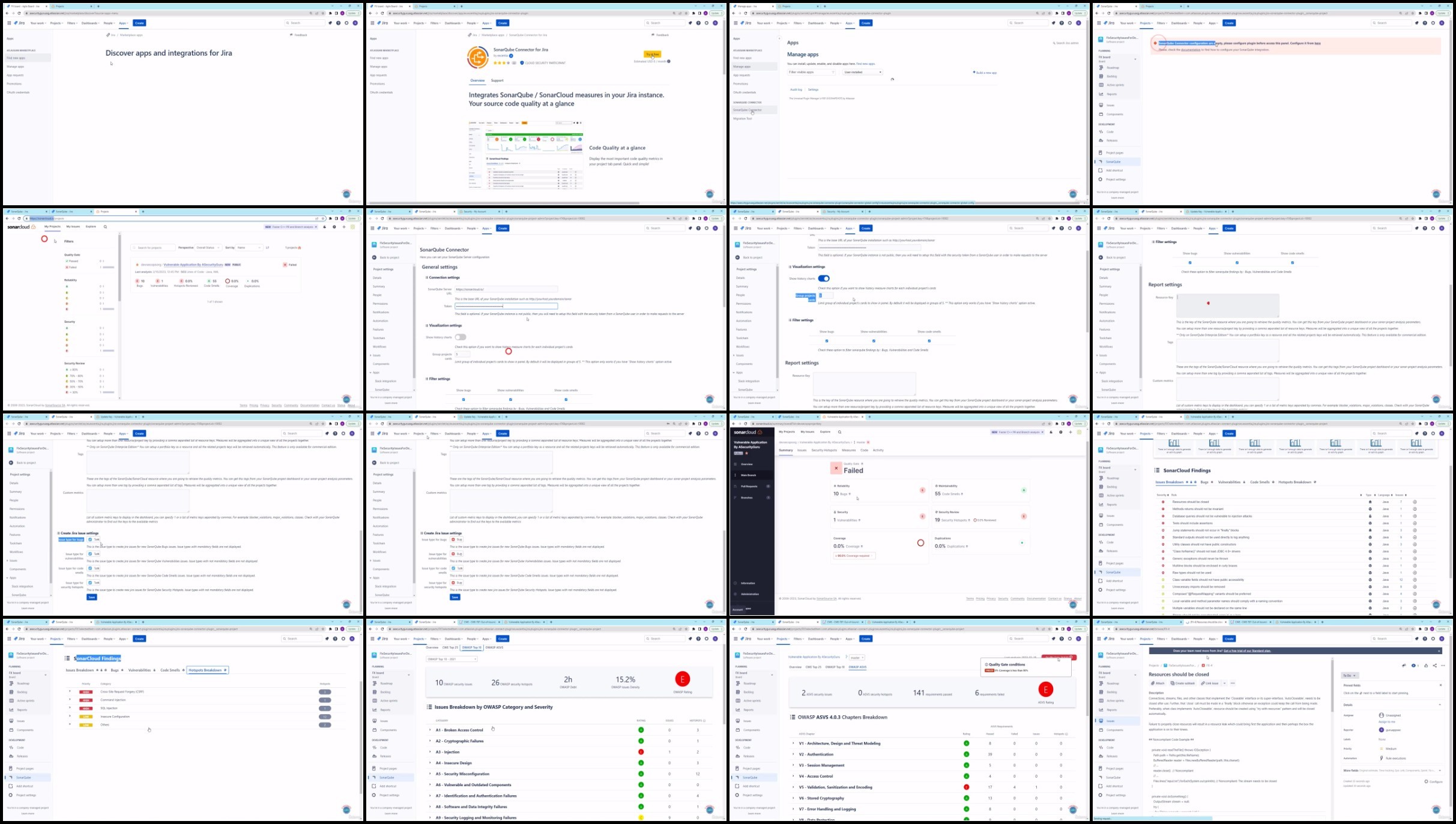Dismiss the free trial banner with its close icon
This screenshot has height=824, width=1456.
pyautogui.click(x=1439, y=651)
